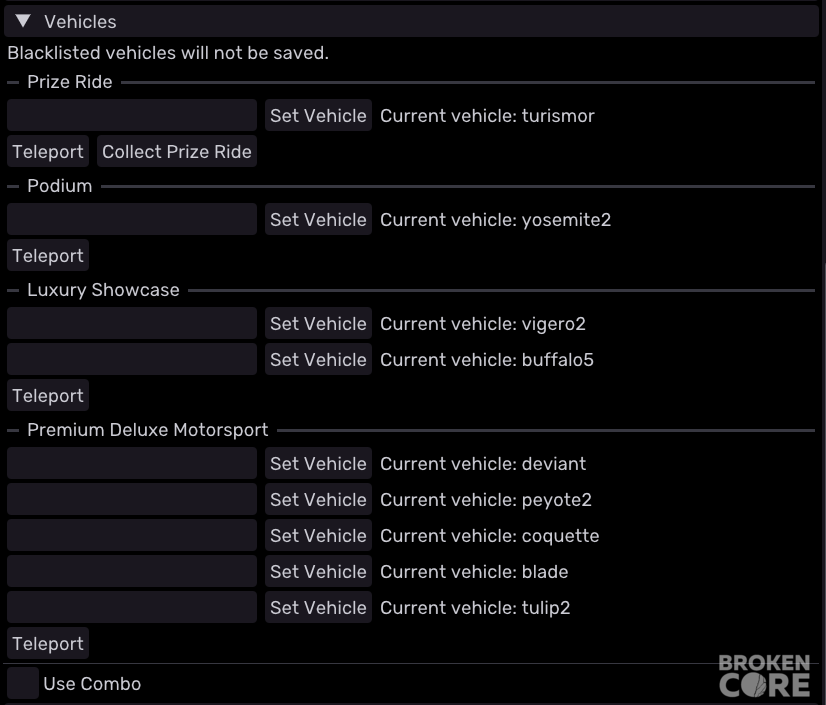This screenshot has width=826, height=705.
Task: Set Vehicle for Prize Ride turismor
Action: [x=318, y=115]
